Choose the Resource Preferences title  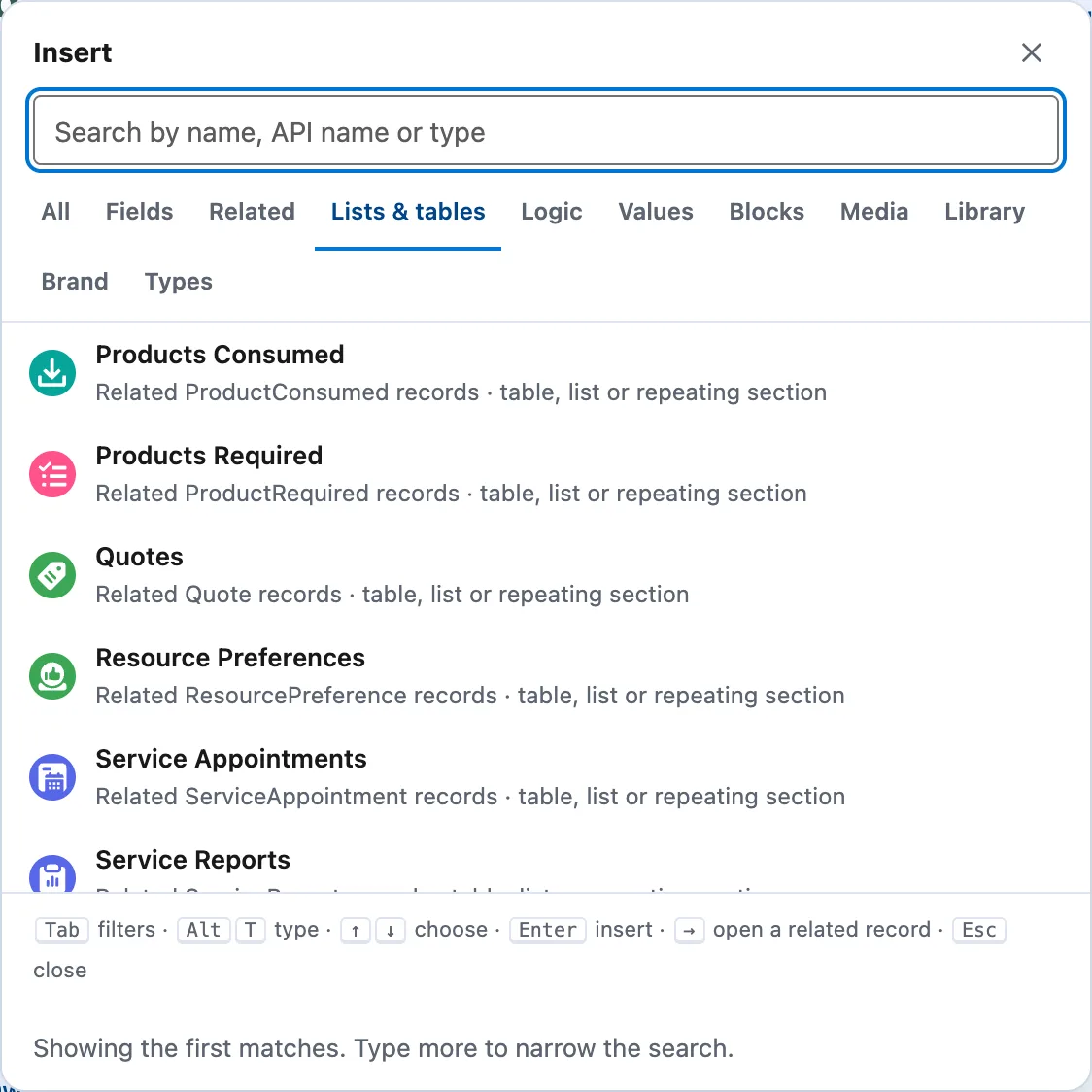click(230, 658)
